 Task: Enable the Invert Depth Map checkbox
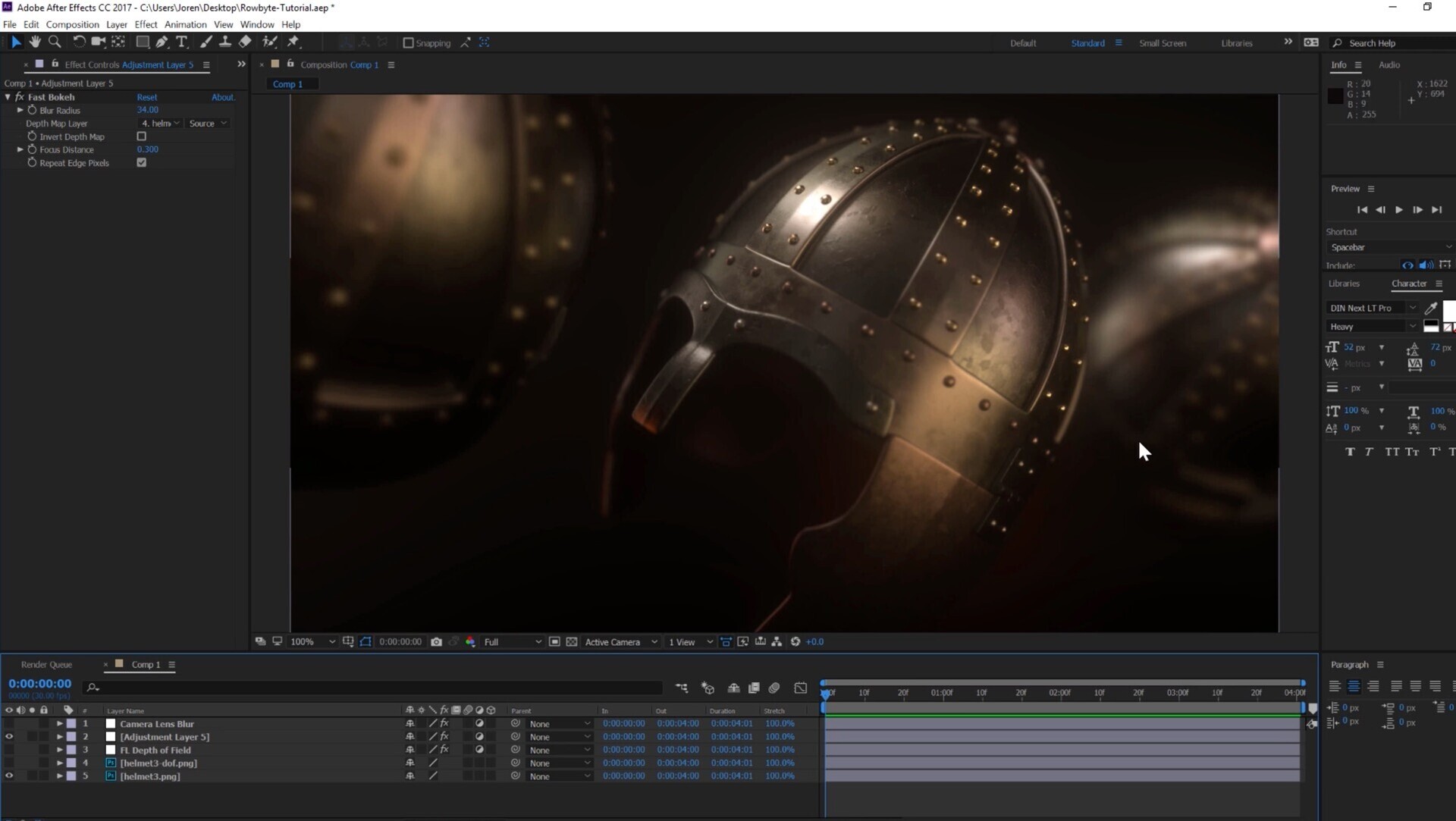point(141,136)
